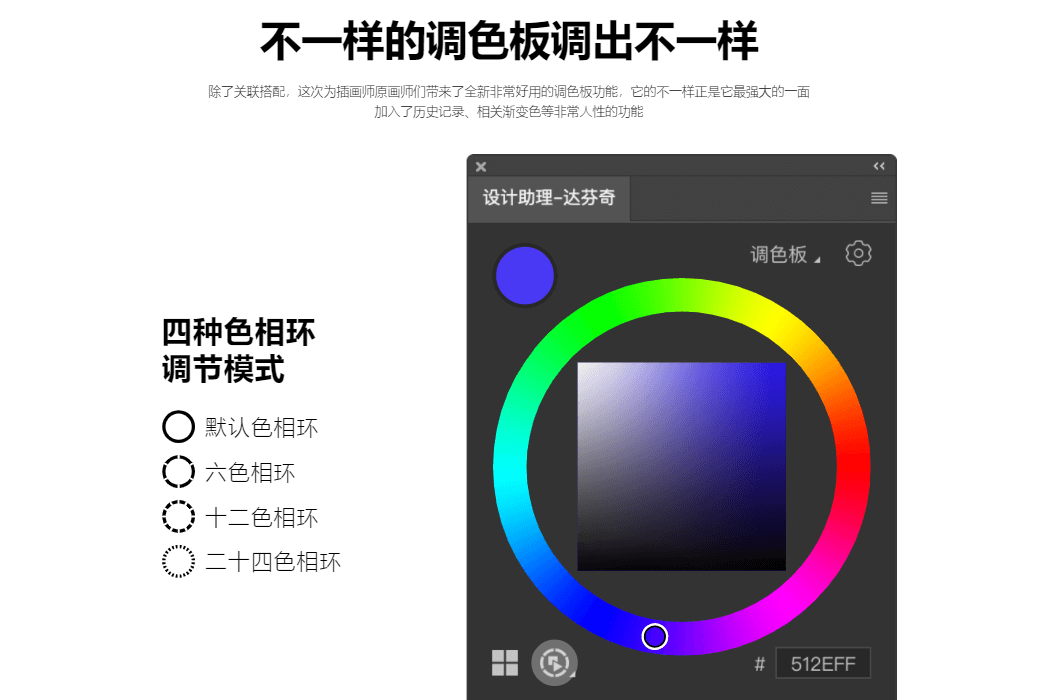Click the 默认色相环 label
This screenshot has width=1040, height=700.
261,427
